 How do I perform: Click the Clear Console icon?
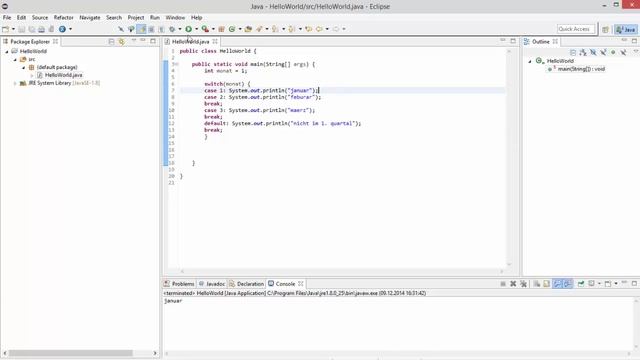click(x=536, y=284)
